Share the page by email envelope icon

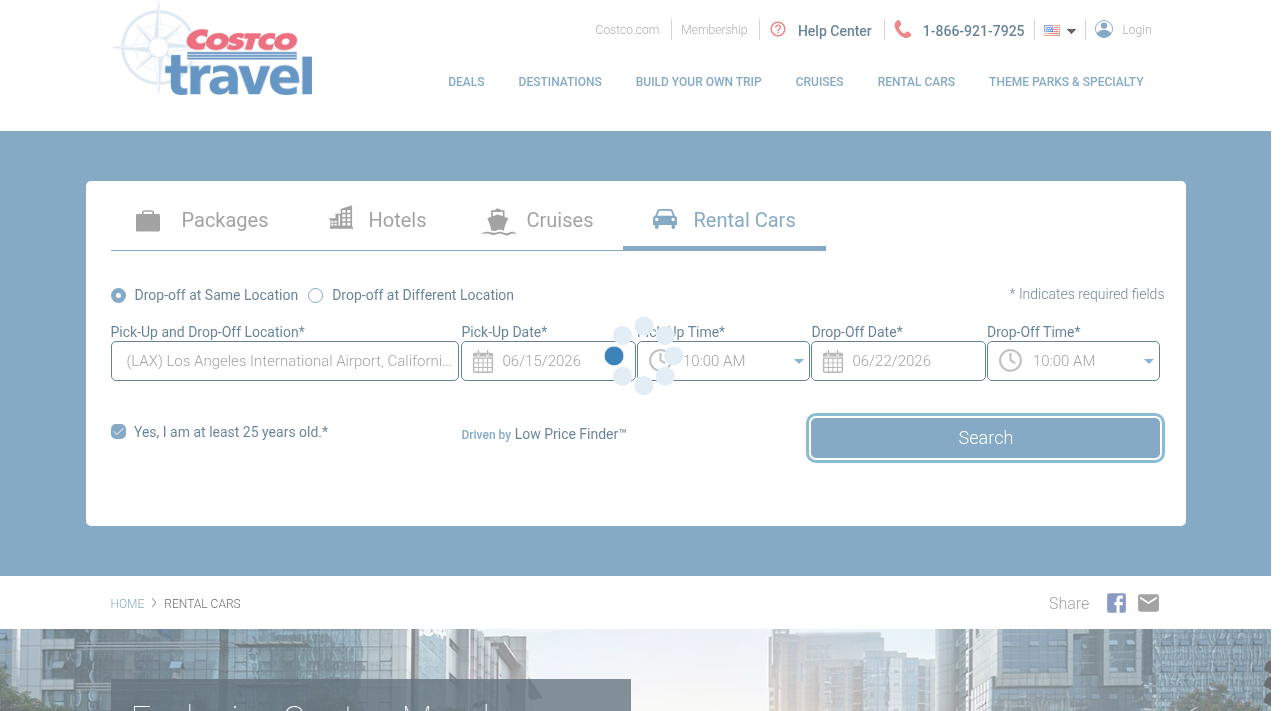1148,603
